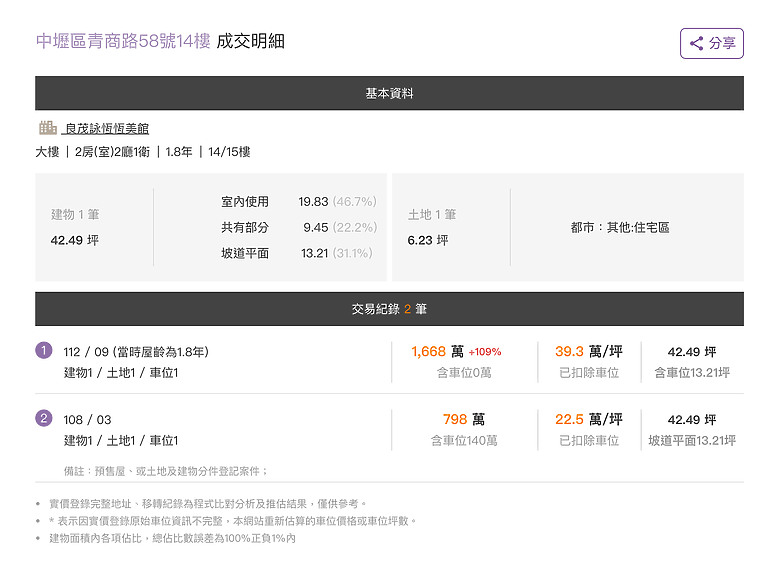Click the purple number 1 transaction badge
This screenshot has width=780, height=571.
point(44,351)
